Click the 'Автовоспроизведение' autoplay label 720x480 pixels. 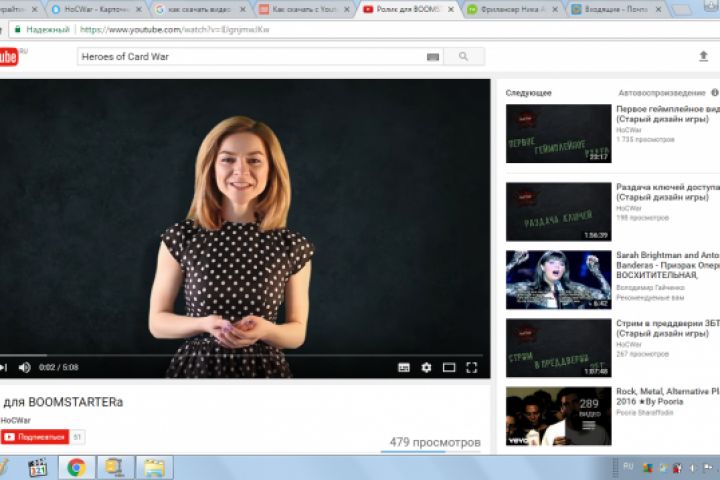(662, 93)
